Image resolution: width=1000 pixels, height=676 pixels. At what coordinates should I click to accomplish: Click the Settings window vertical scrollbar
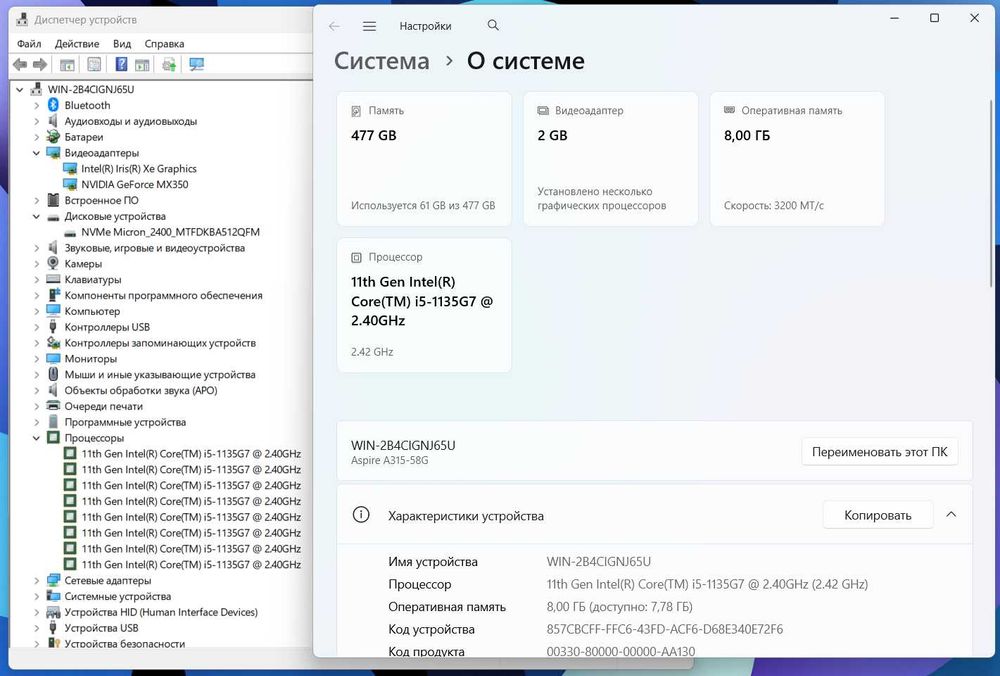(x=991, y=193)
